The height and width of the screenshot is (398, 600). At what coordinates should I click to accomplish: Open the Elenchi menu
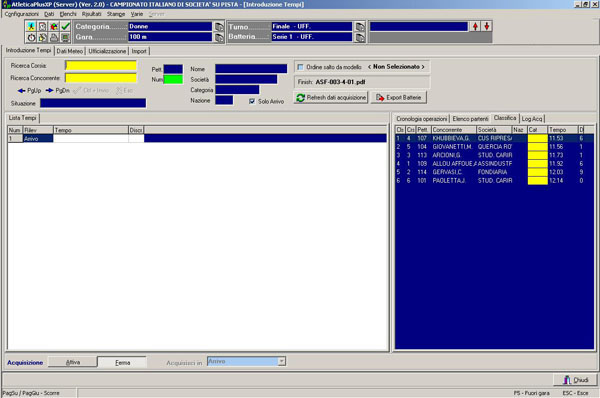(68, 14)
